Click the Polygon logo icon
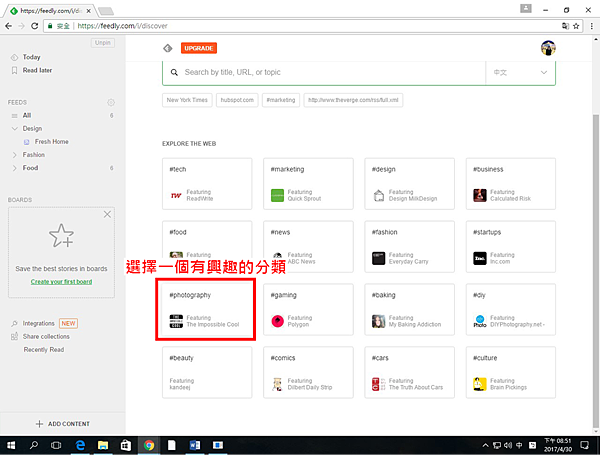Image resolution: width=600 pixels, height=458 pixels. 277,321
